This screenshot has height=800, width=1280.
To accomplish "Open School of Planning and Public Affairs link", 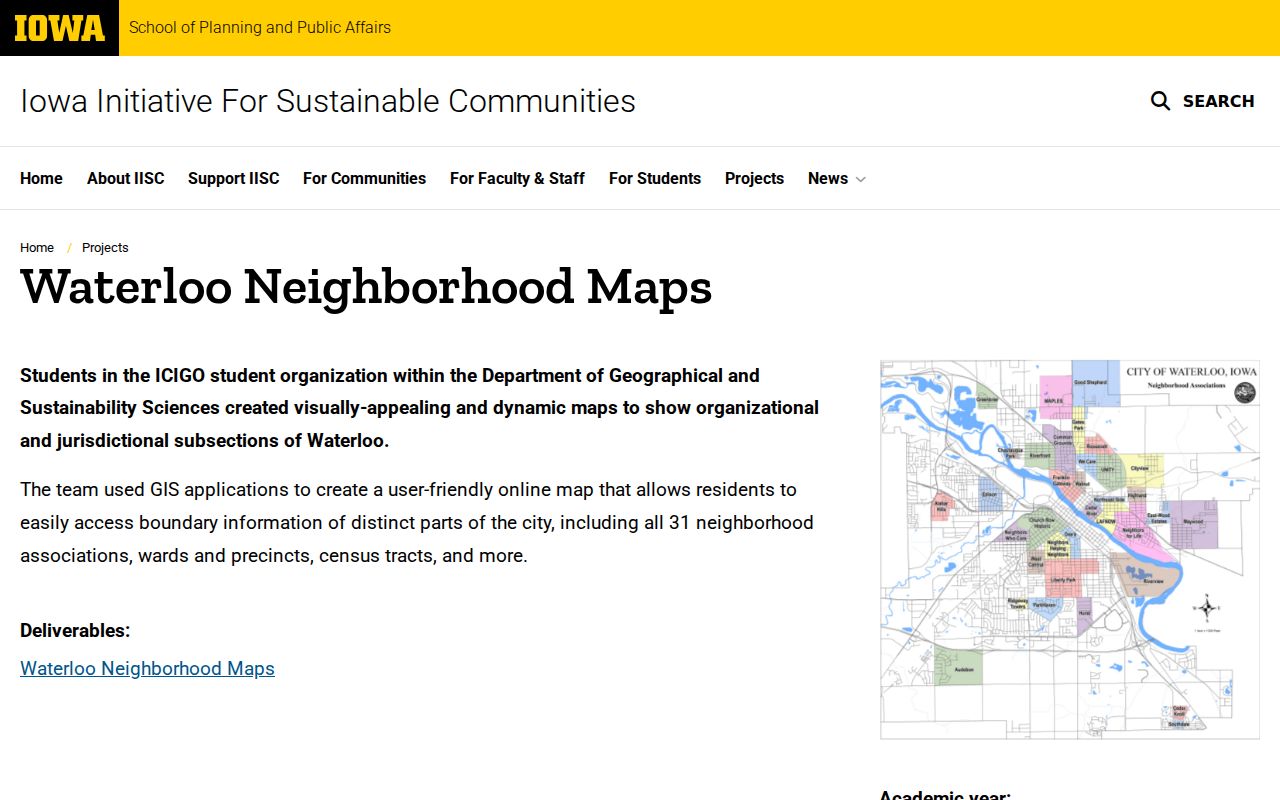I will coord(260,28).
